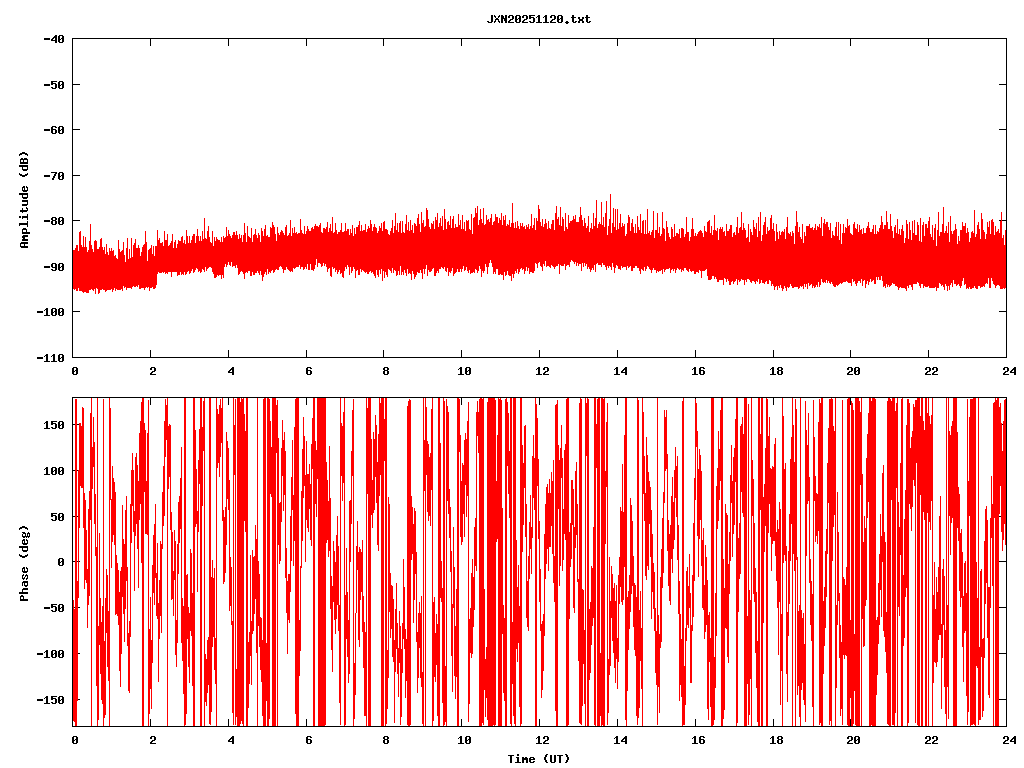This screenshot has height=768, width=1024.
Task: Click the 150 tick on phase axis
Action: (55, 425)
